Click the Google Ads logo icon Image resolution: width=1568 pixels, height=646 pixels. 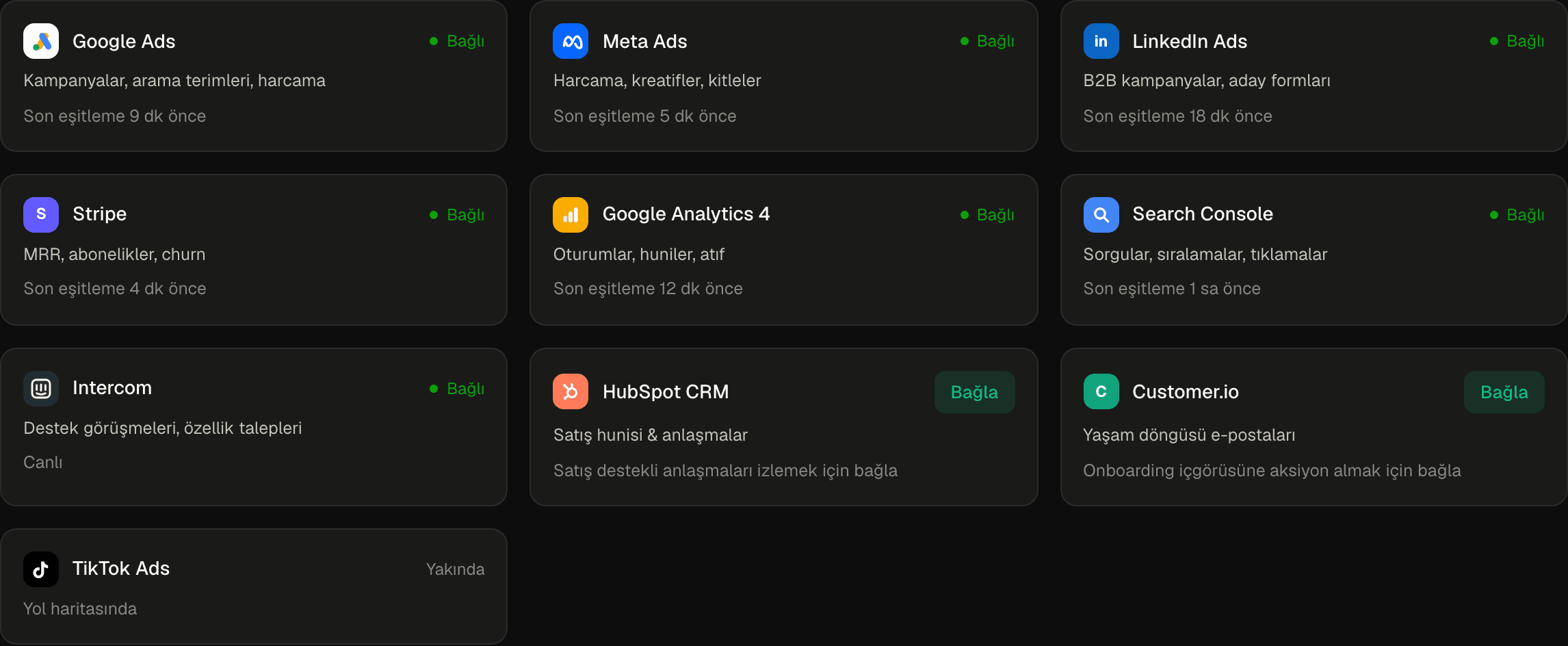click(x=41, y=41)
